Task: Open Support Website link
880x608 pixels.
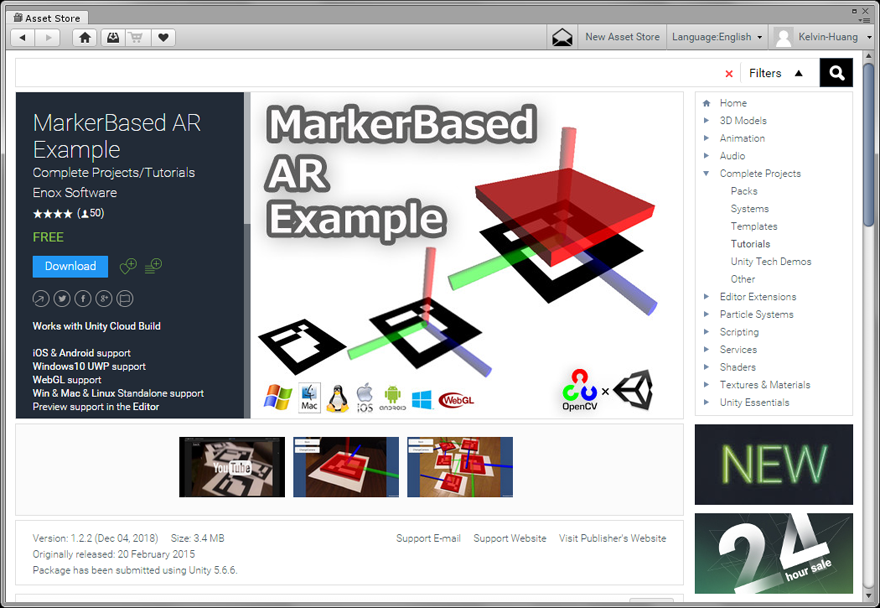Action: click(x=510, y=538)
